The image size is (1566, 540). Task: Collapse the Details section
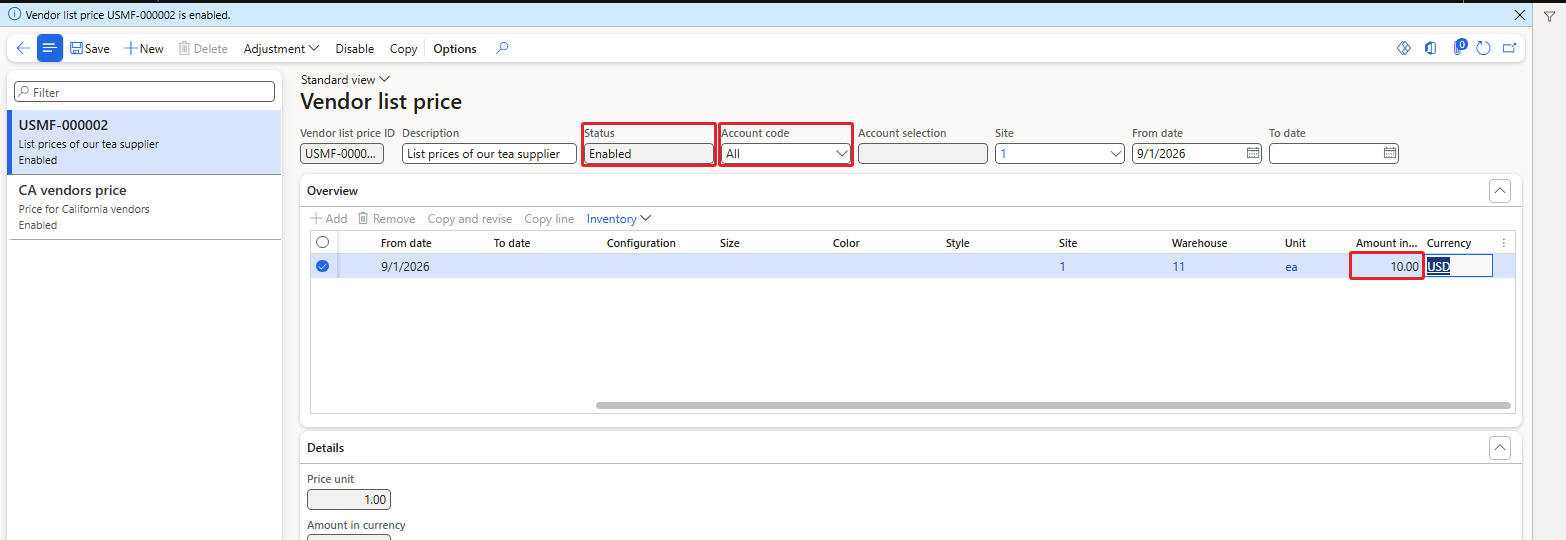point(1499,448)
